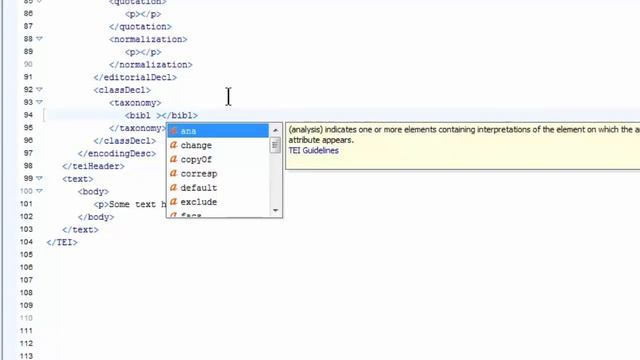Click the 'Some text' paragraph on line 101

point(130,204)
